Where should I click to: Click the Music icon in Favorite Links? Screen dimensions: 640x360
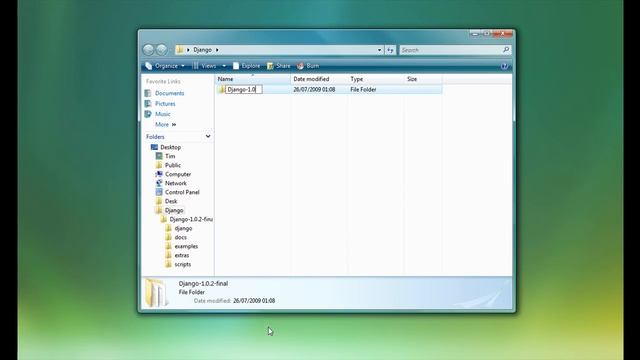click(148, 114)
